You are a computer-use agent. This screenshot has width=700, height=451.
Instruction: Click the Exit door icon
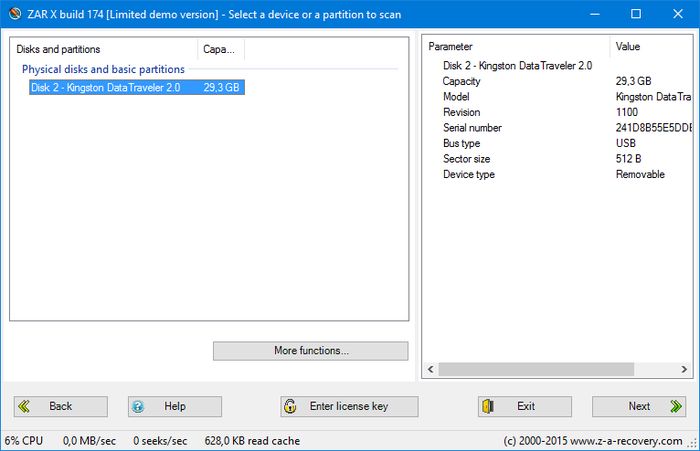(x=488, y=406)
